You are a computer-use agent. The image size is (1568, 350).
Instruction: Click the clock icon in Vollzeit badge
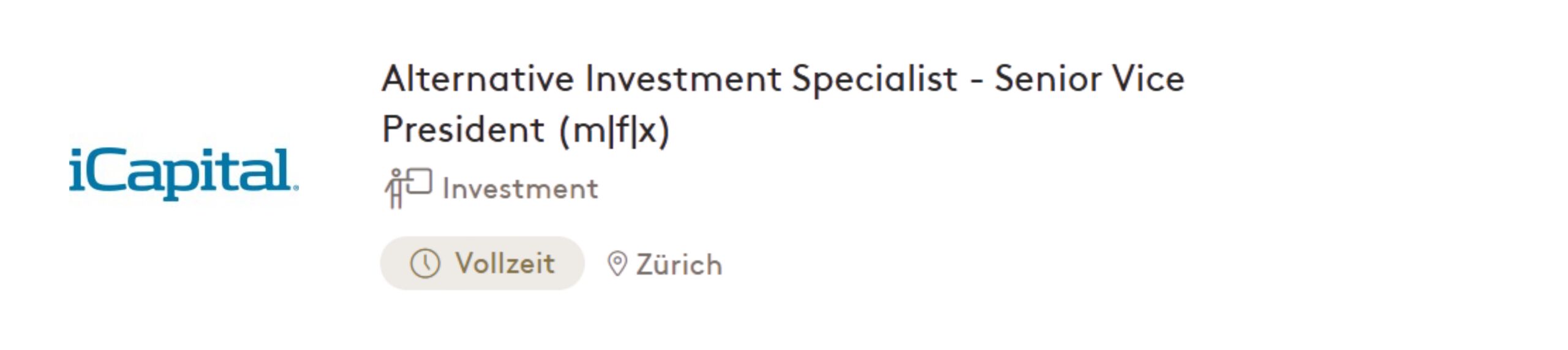[x=424, y=264]
